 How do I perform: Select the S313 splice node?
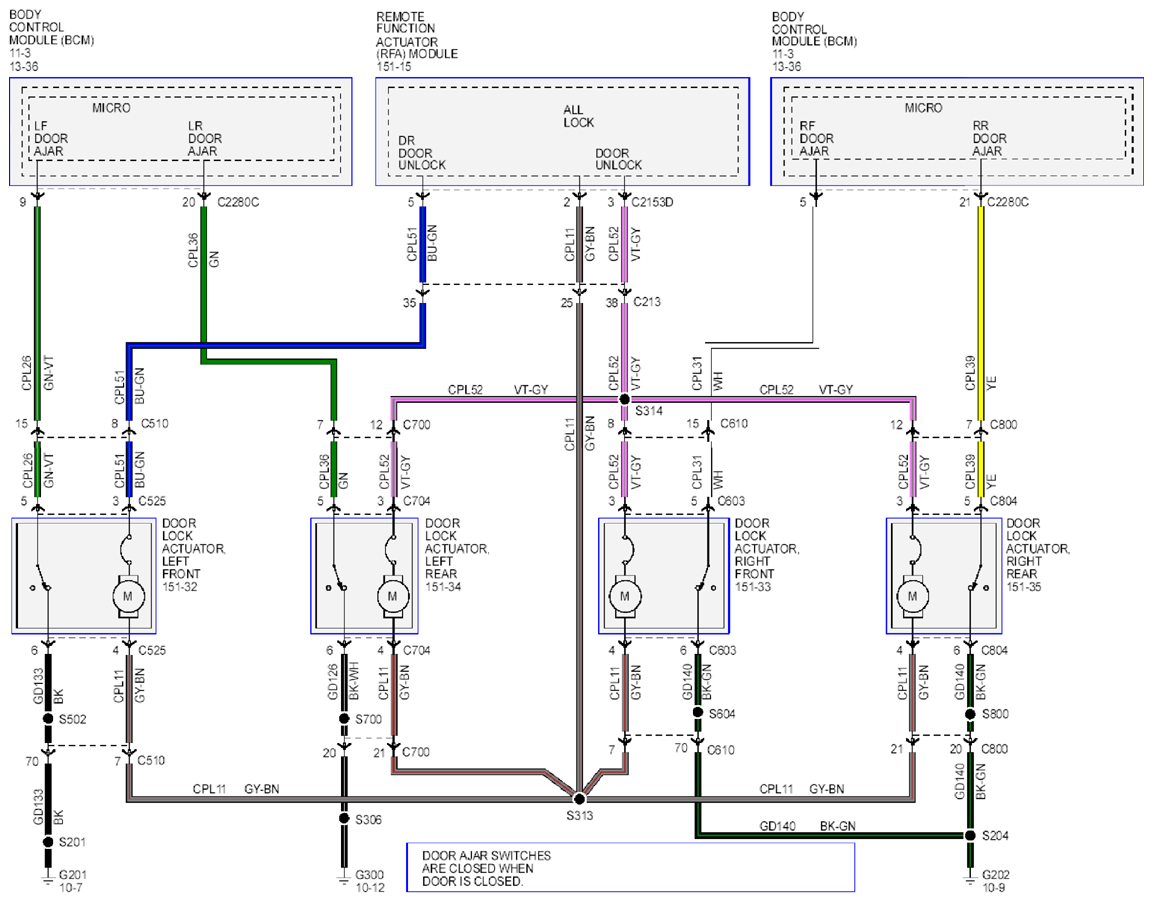pyautogui.click(x=579, y=798)
